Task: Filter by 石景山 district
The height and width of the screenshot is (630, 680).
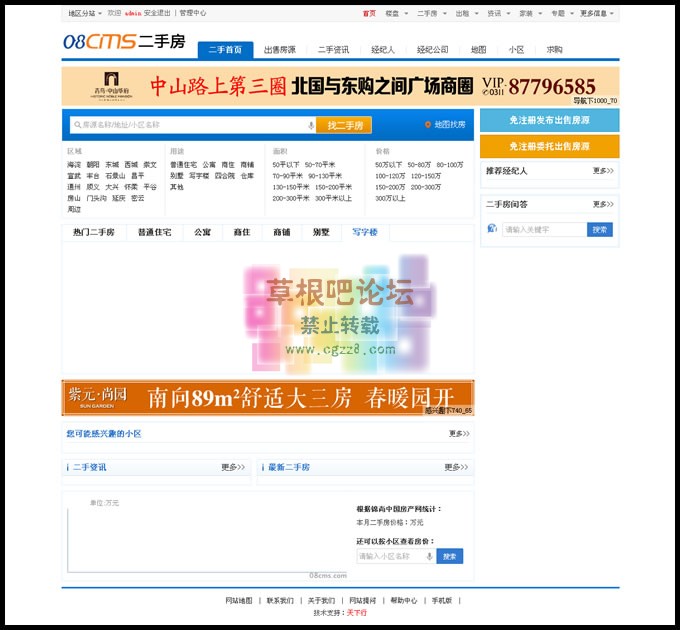Action: 115,176
